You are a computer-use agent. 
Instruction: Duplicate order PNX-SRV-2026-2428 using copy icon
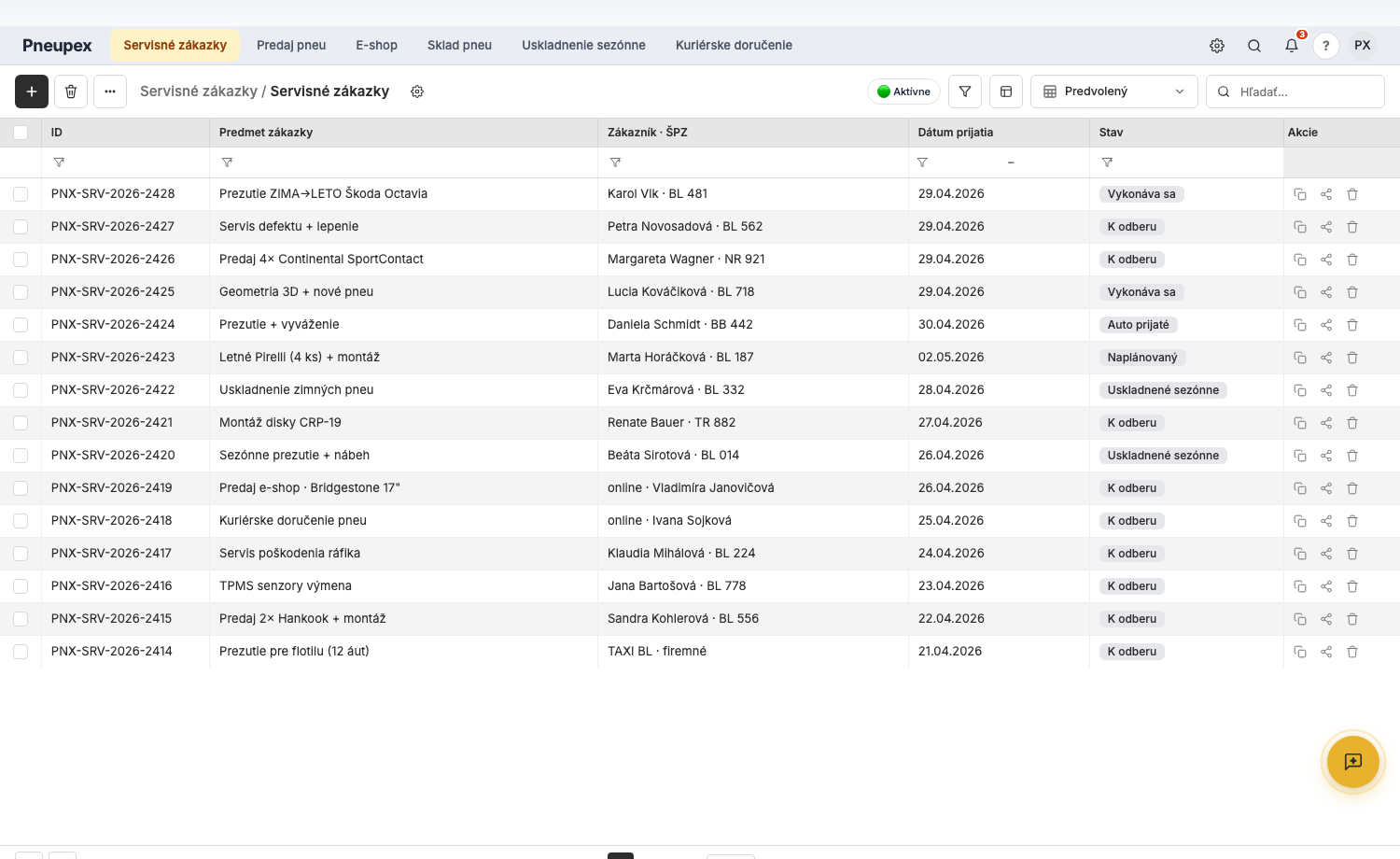[1299, 194]
